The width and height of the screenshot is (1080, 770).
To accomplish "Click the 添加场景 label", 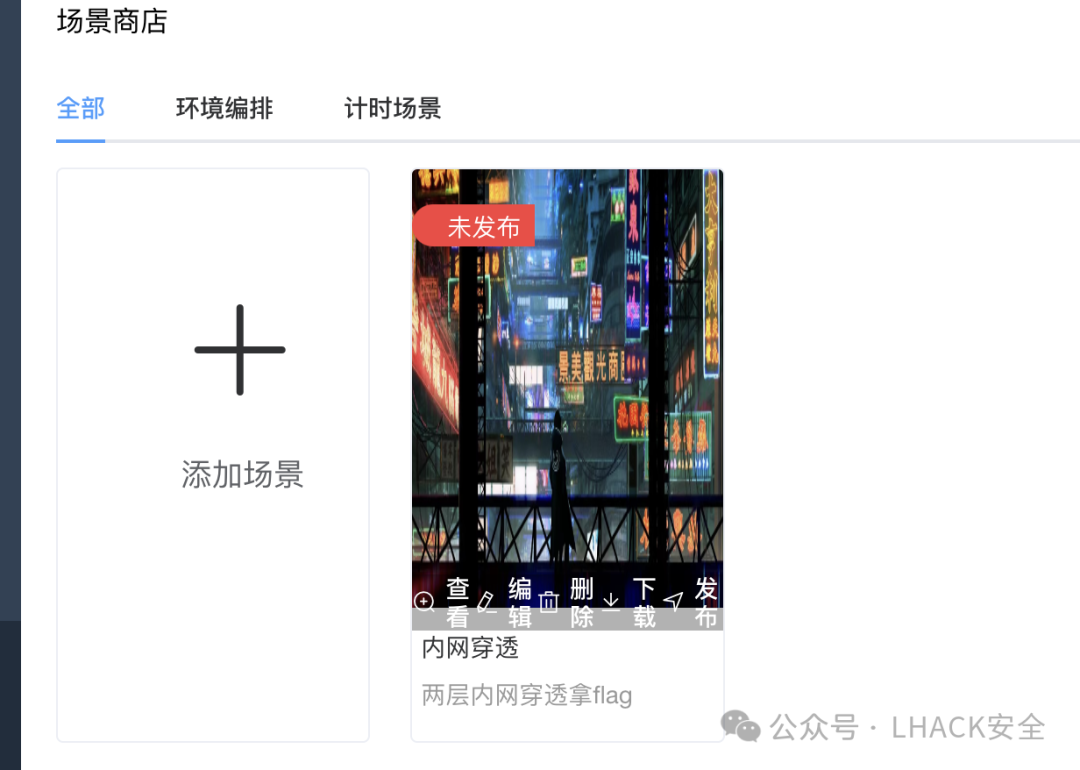I will pyautogui.click(x=242, y=475).
